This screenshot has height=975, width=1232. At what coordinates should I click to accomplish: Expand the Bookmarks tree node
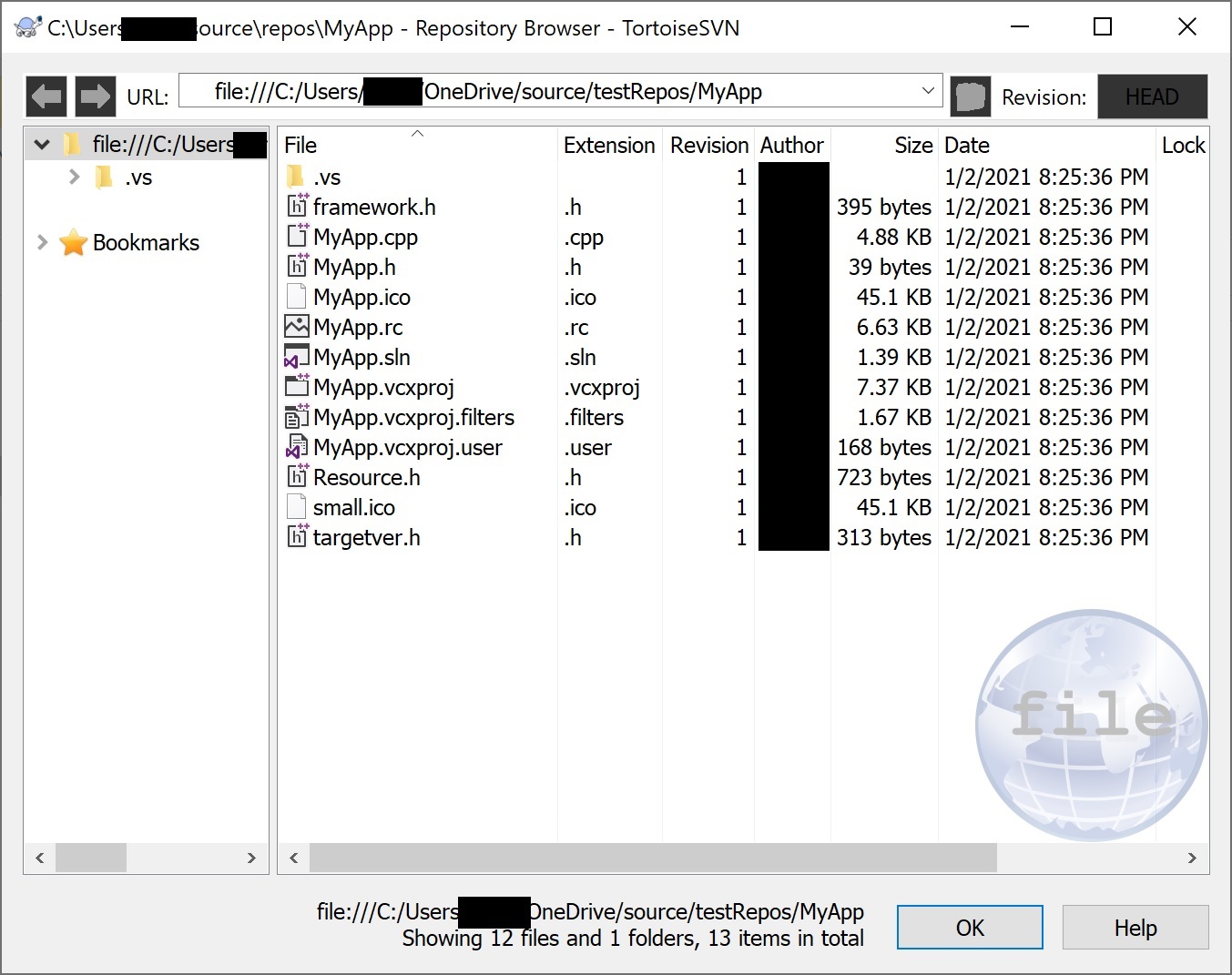[42, 242]
